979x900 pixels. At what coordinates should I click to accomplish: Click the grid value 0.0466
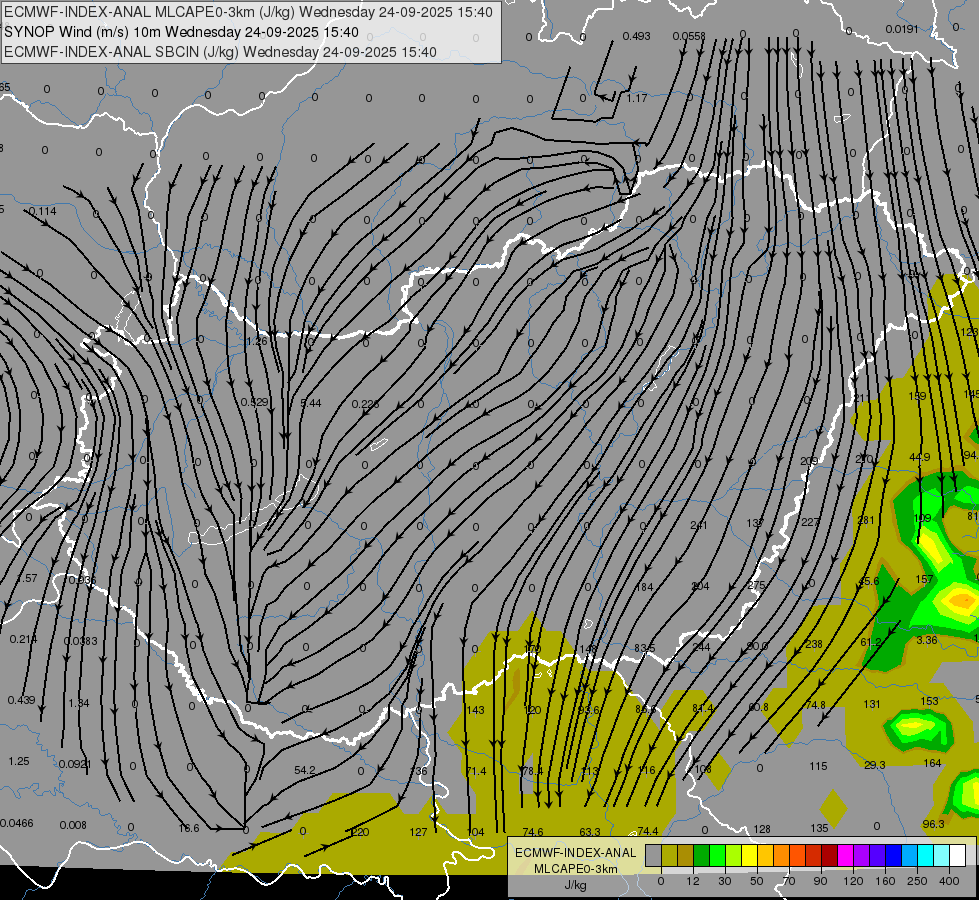click(x=17, y=823)
